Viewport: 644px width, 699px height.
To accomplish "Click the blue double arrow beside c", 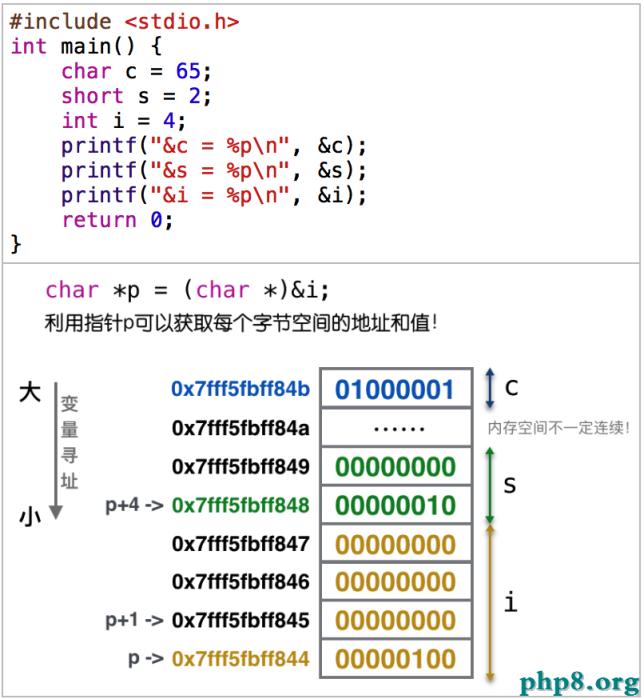I will 489,389.
